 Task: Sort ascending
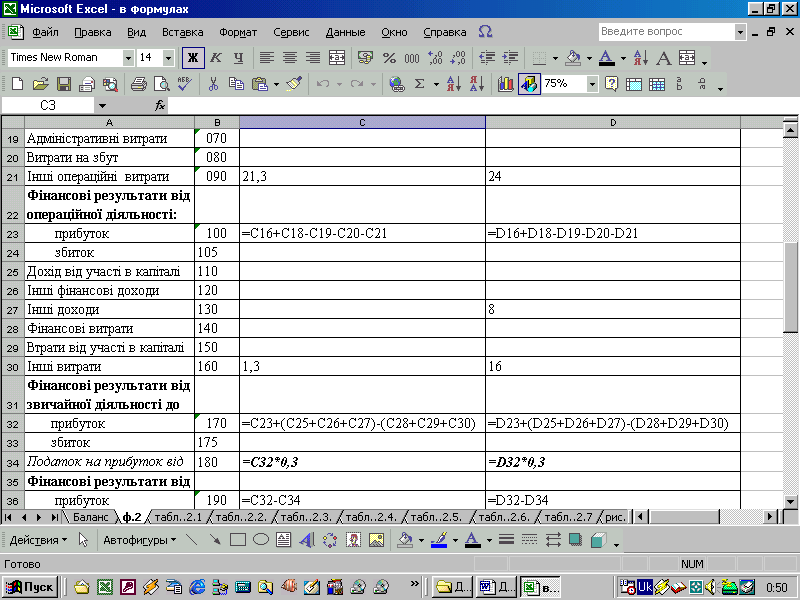point(454,84)
